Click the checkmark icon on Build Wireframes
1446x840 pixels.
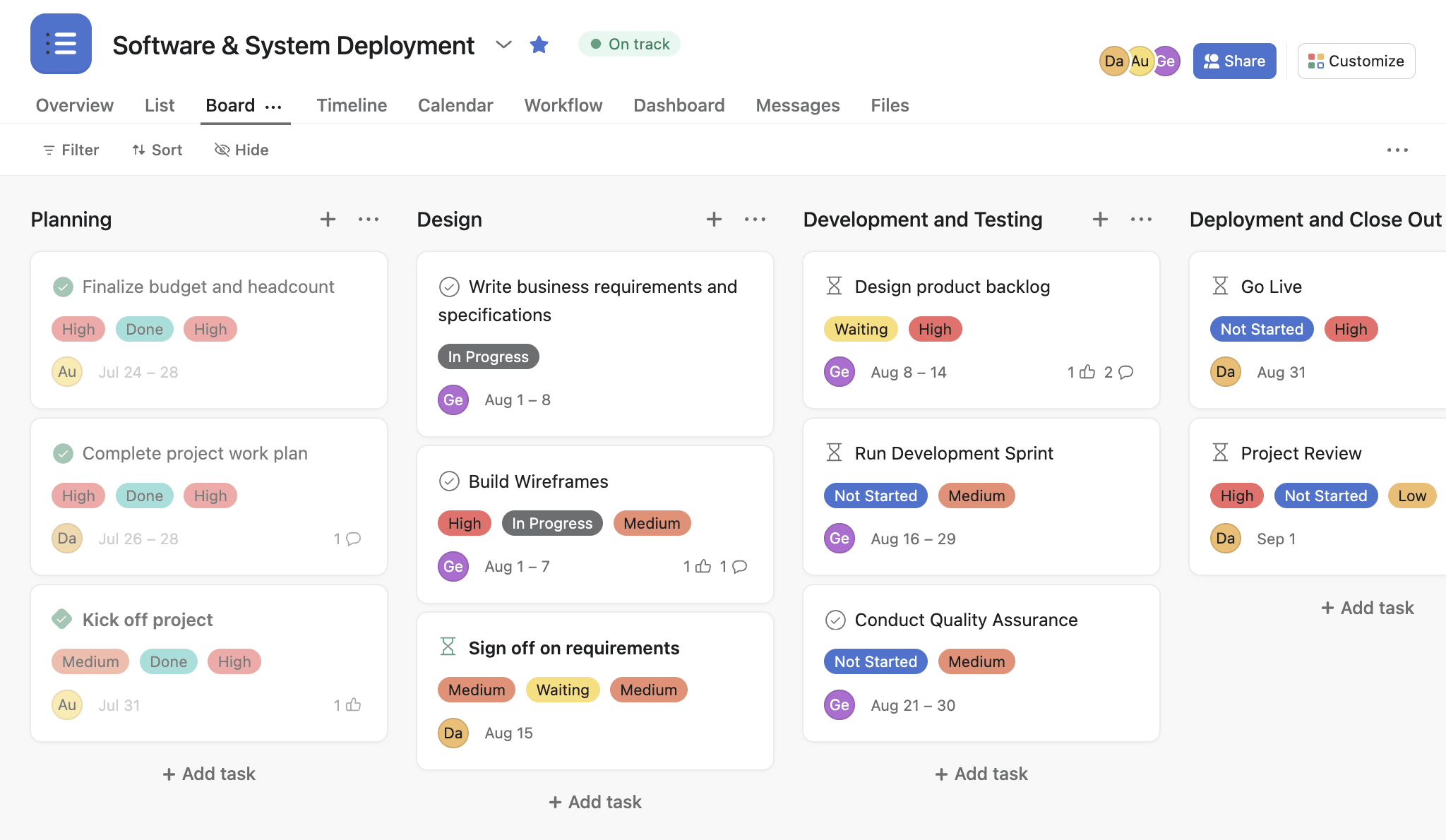(449, 481)
